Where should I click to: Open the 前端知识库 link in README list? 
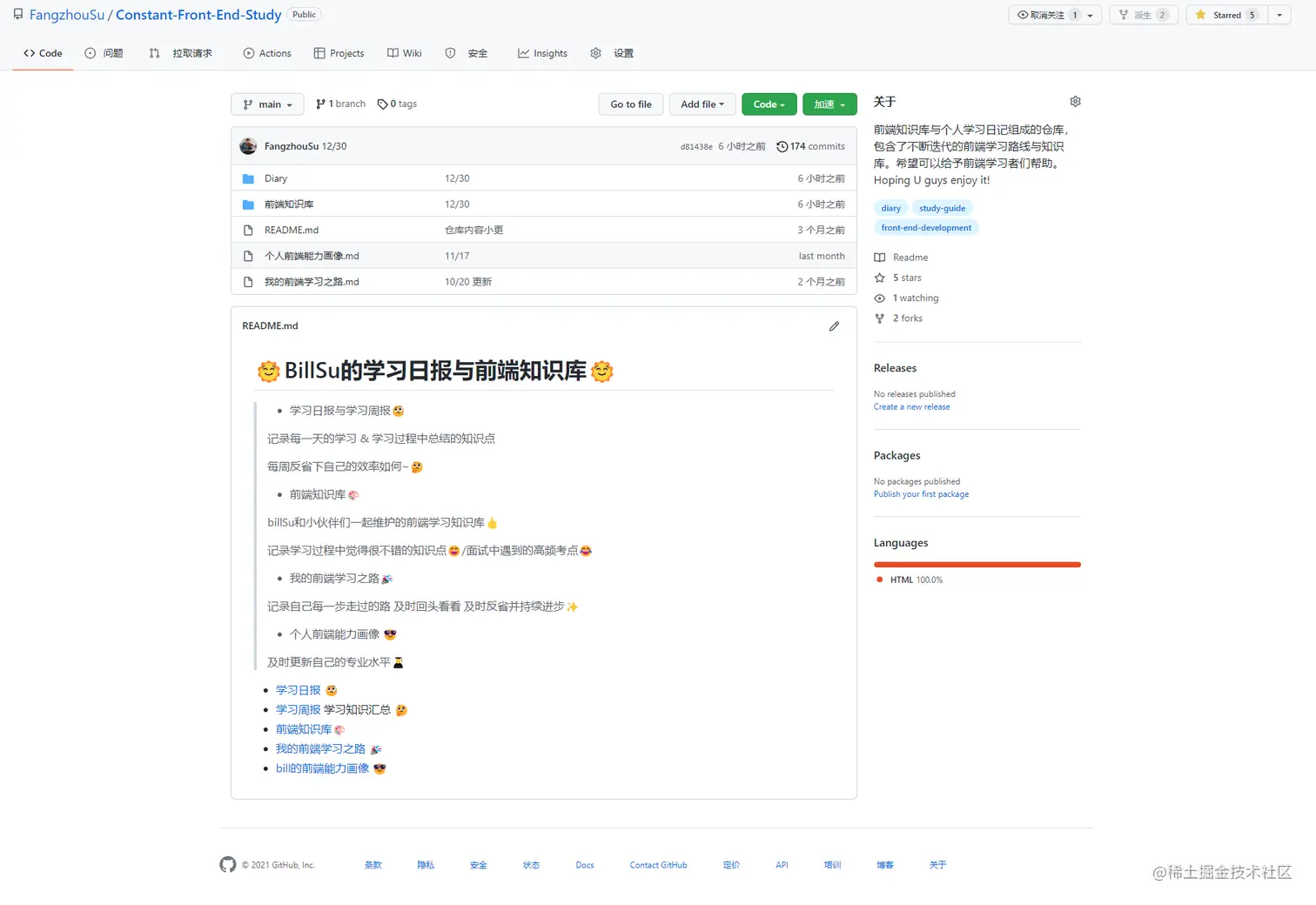(x=304, y=729)
